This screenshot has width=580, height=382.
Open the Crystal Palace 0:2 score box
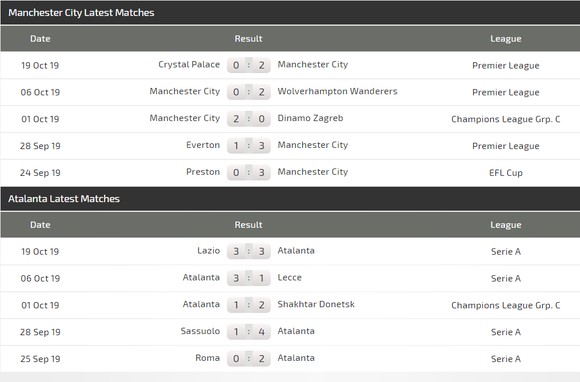249,65
